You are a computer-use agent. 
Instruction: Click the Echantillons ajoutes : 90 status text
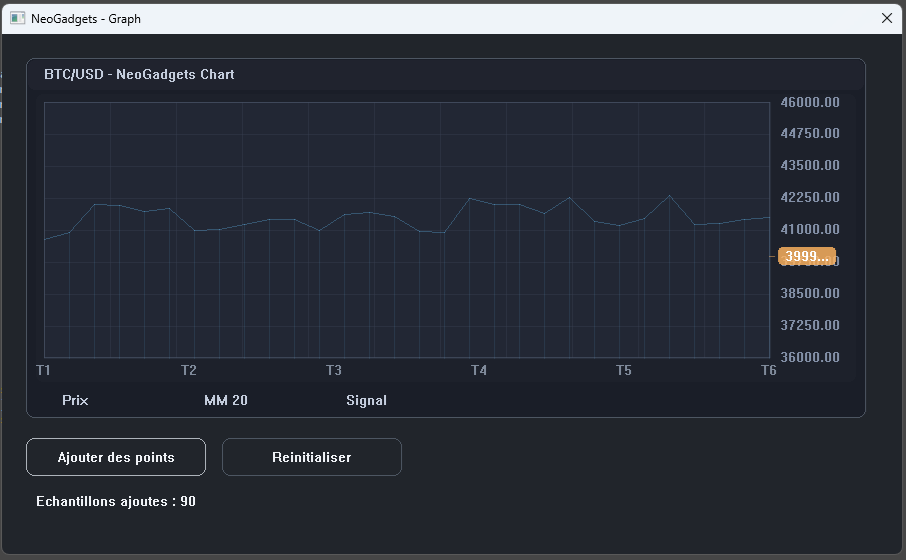[x=116, y=502]
